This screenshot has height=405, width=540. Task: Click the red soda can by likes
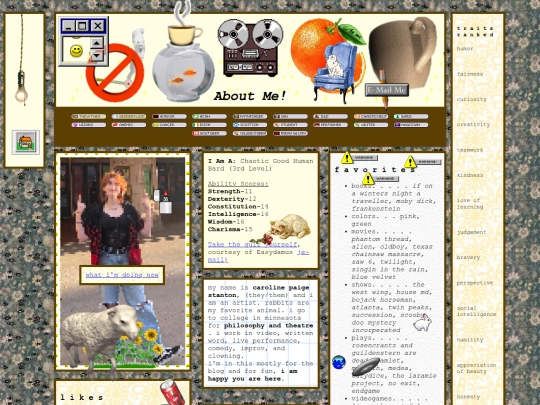pyautogui.click(x=172, y=392)
